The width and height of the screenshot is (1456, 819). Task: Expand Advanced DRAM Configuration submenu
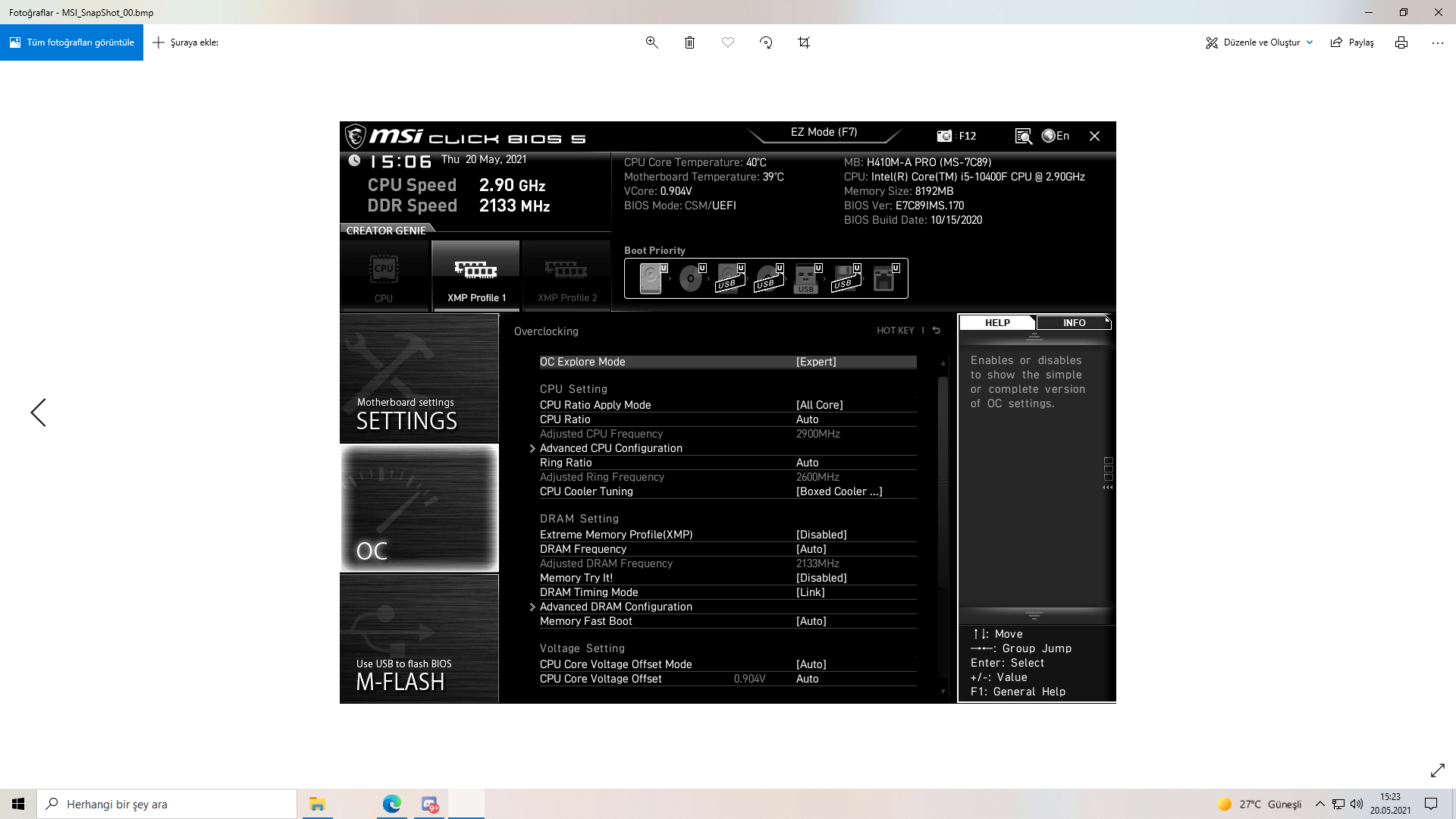pyautogui.click(x=616, y=607)
